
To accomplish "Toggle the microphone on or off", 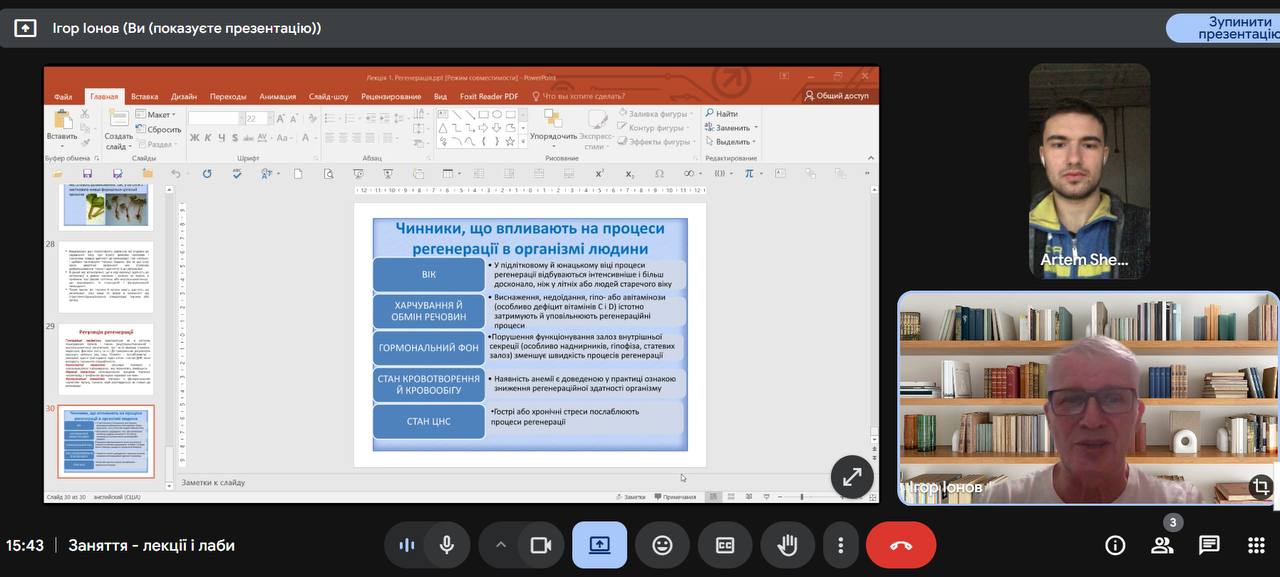I will [447, 545].
